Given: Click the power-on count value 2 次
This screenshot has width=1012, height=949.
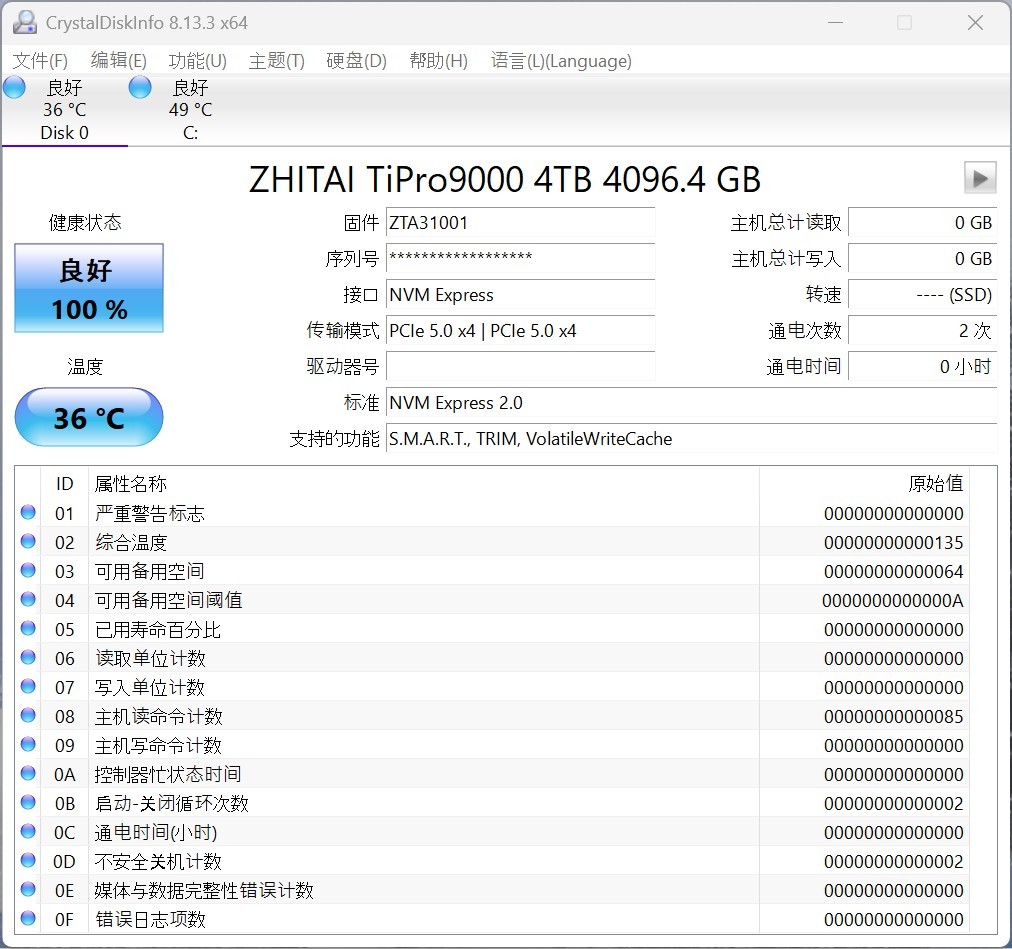Looking at the screenshot, I should coord(922,331).
